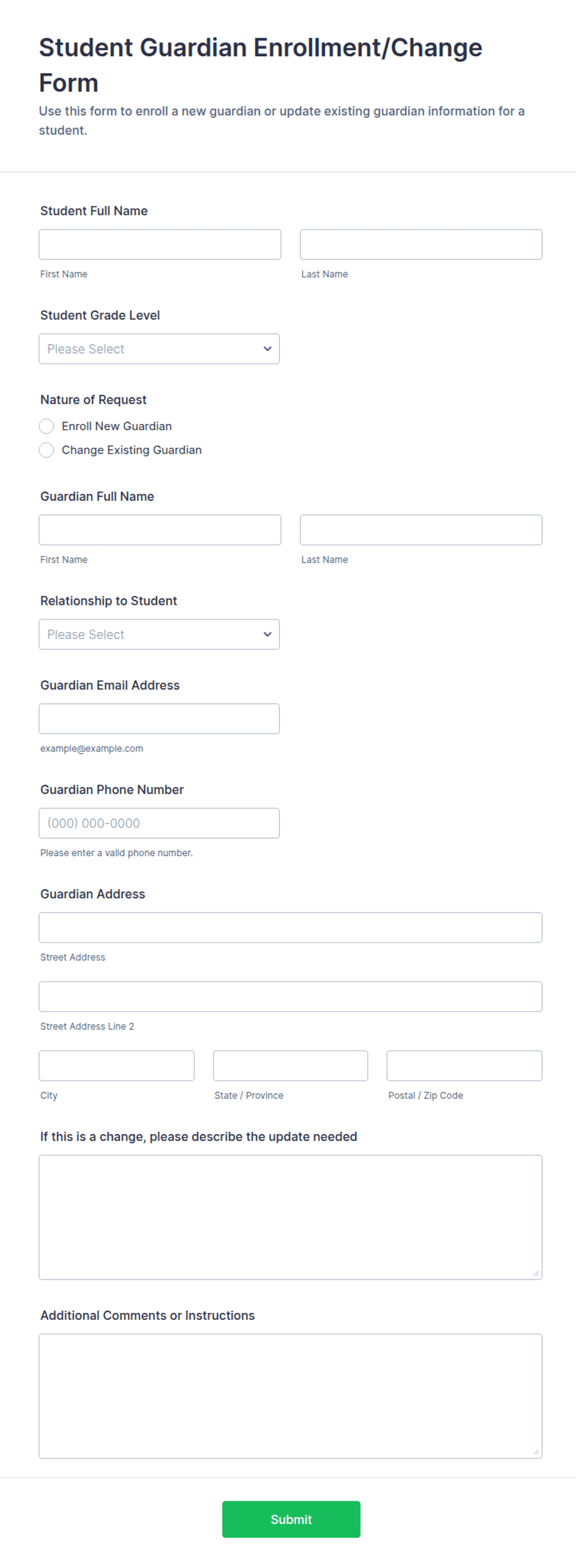Click the guardian Last Name input
Viewport: 576px width, 1568px height.
(x=421, y=529)
